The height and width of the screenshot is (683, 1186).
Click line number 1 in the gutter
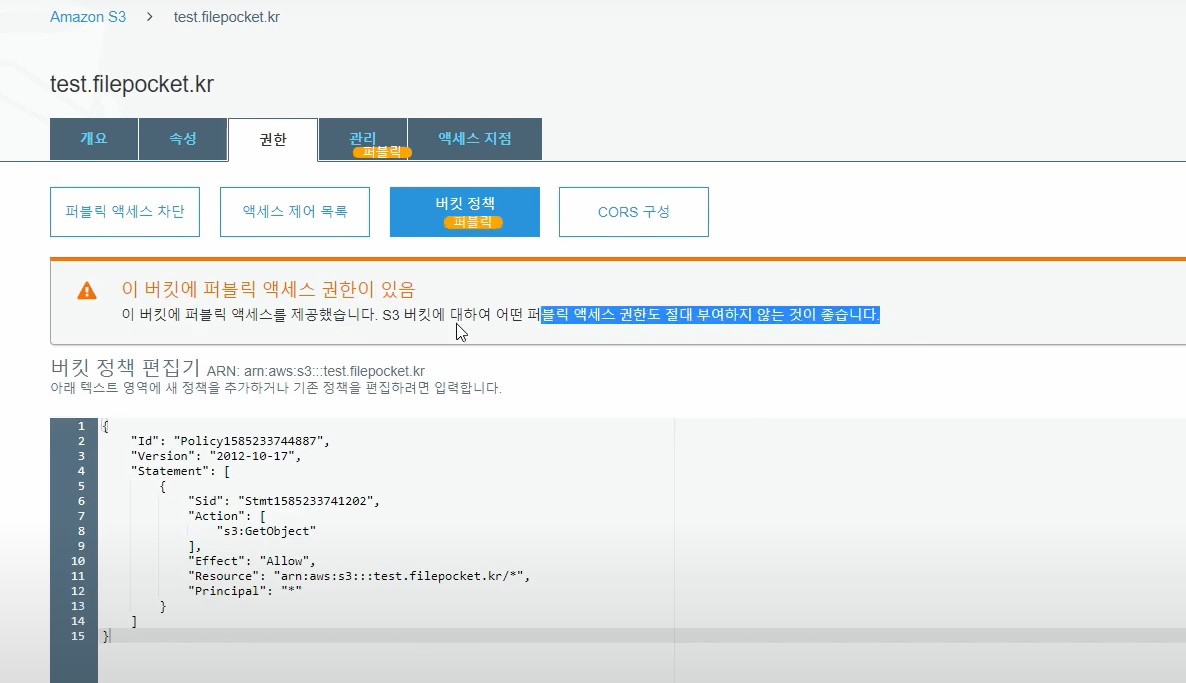click(x=81, y=426)
